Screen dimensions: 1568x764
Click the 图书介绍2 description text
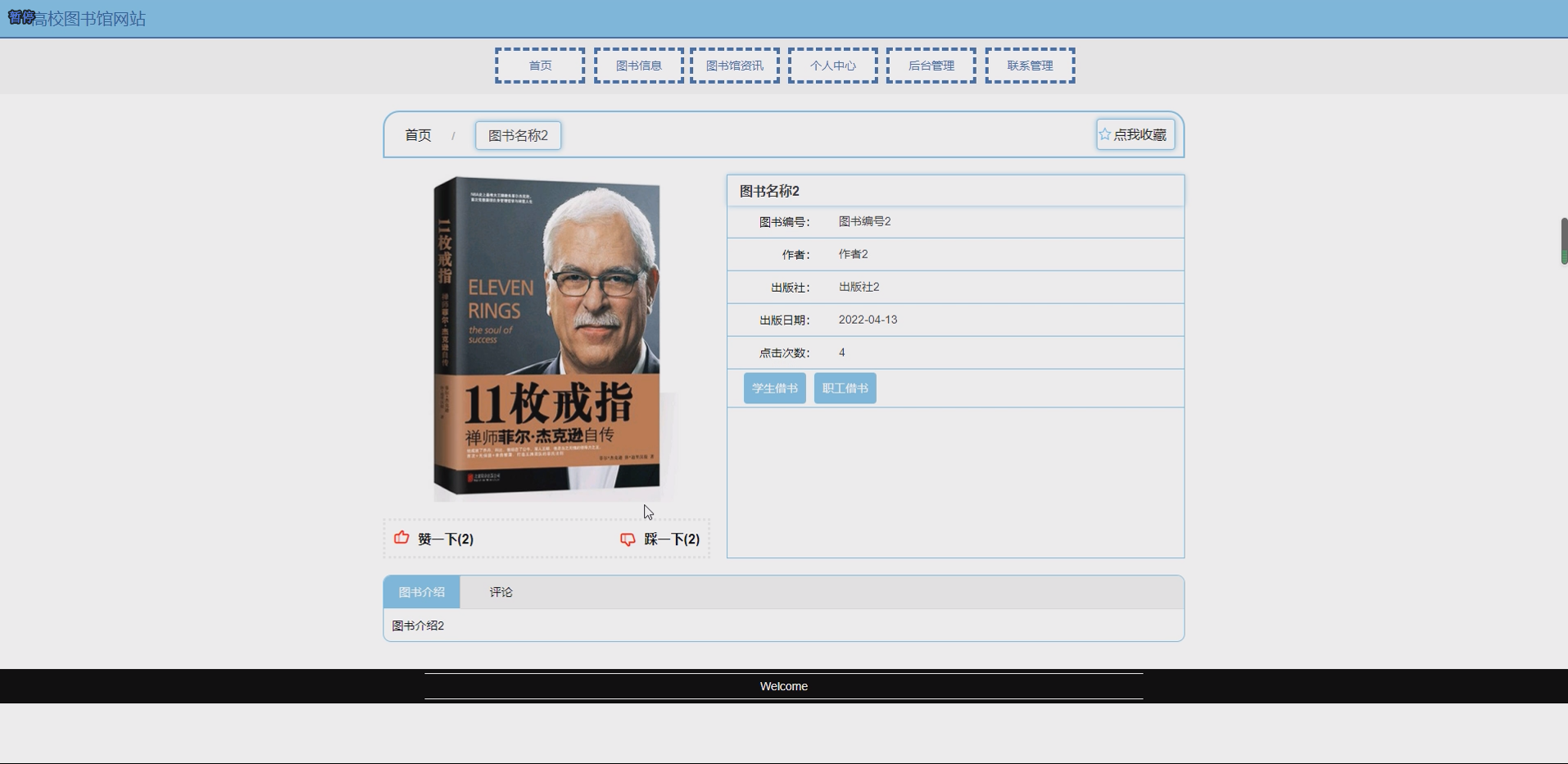point(418,625)
